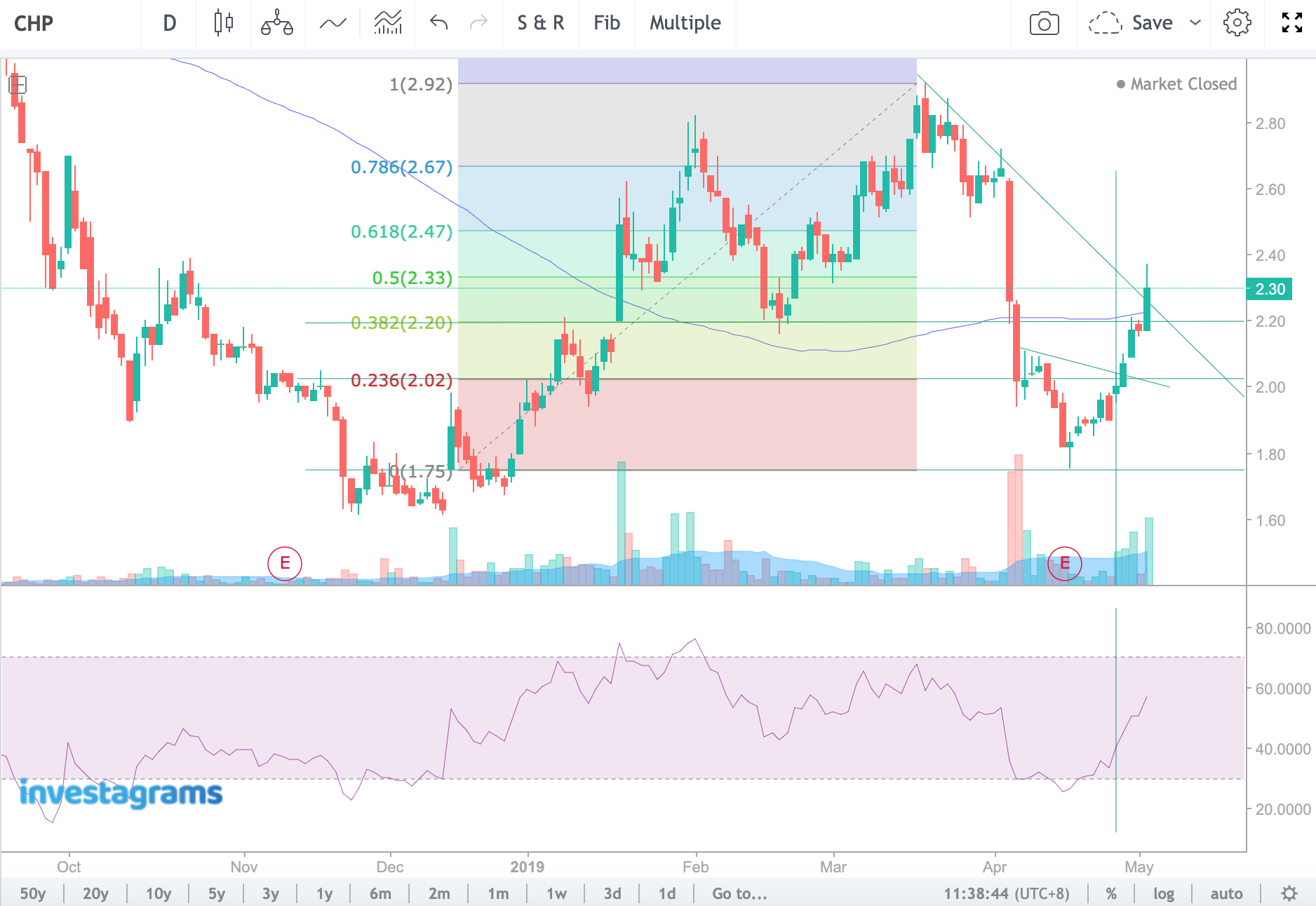Viewport: 1316px width, 906px height.
Task: Select the 1(2.92) Fibonacci level label
Action: [x=421, y=84]
